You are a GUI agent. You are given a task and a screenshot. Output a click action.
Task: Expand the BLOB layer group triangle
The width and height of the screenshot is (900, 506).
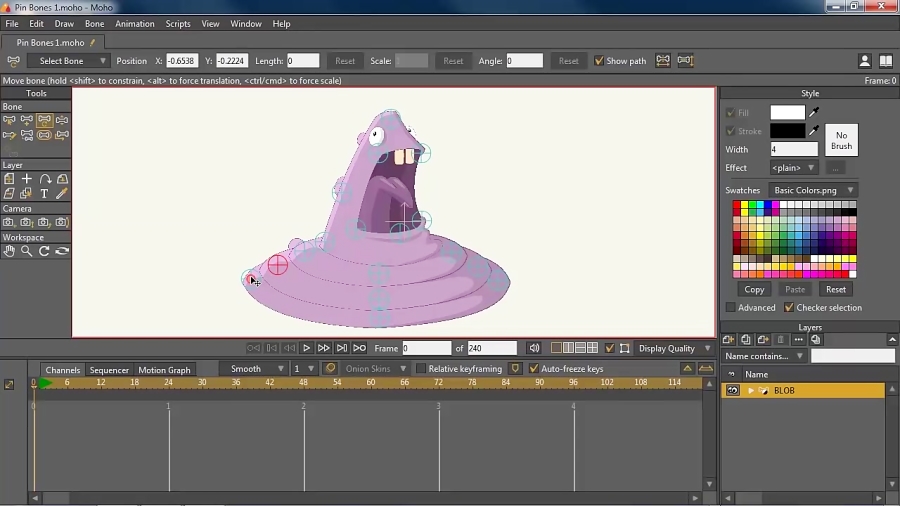(x=751, y=391)
